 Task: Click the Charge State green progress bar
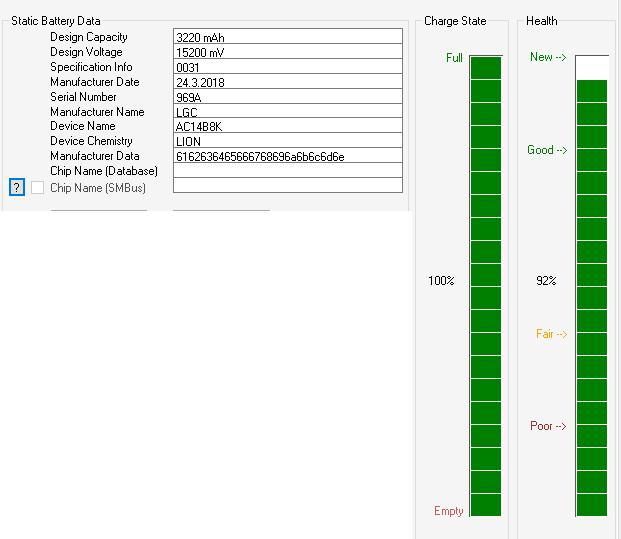(486, 286)
